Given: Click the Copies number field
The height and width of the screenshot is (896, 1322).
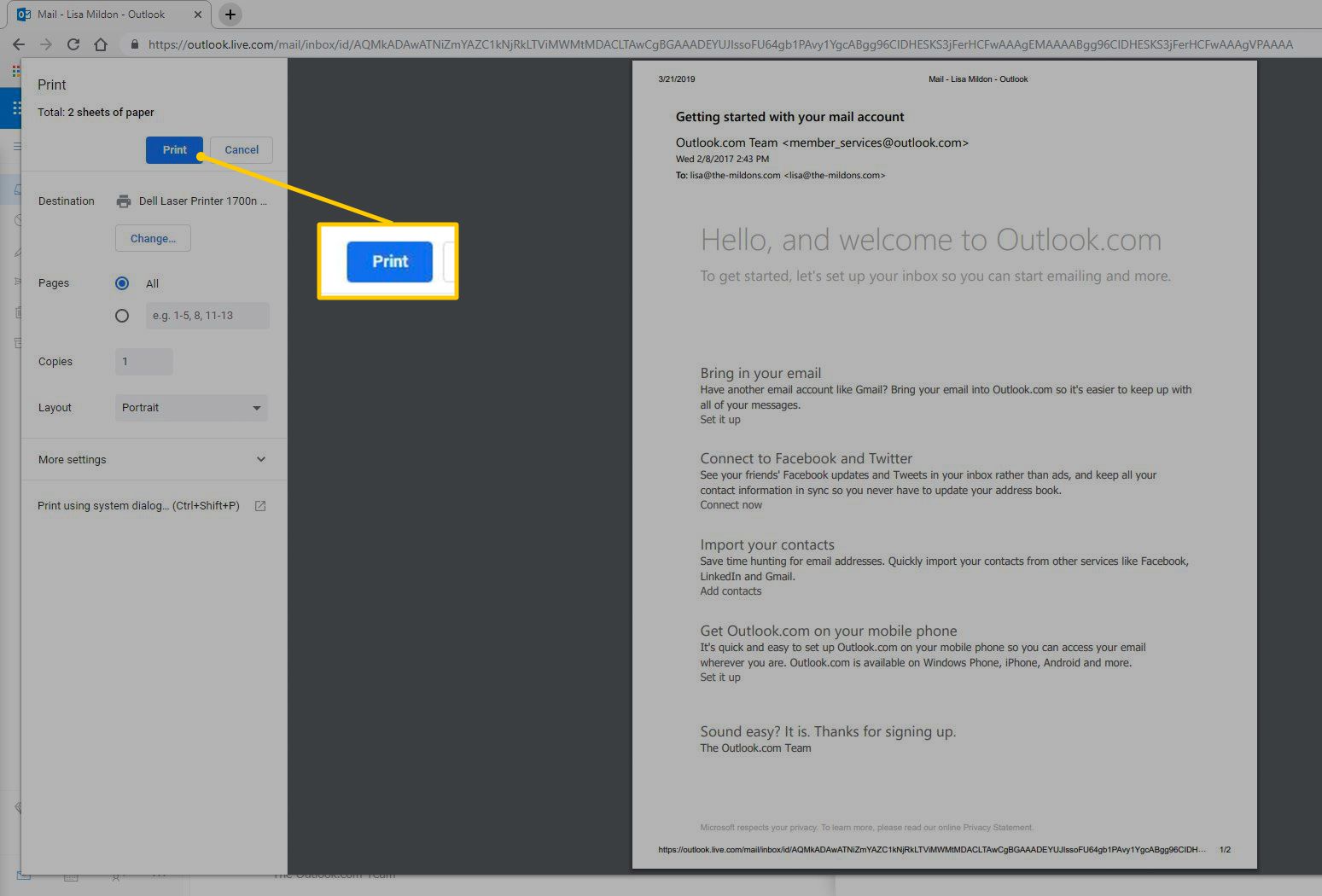Looking at the screenshot, I should [x=144, y=362].
